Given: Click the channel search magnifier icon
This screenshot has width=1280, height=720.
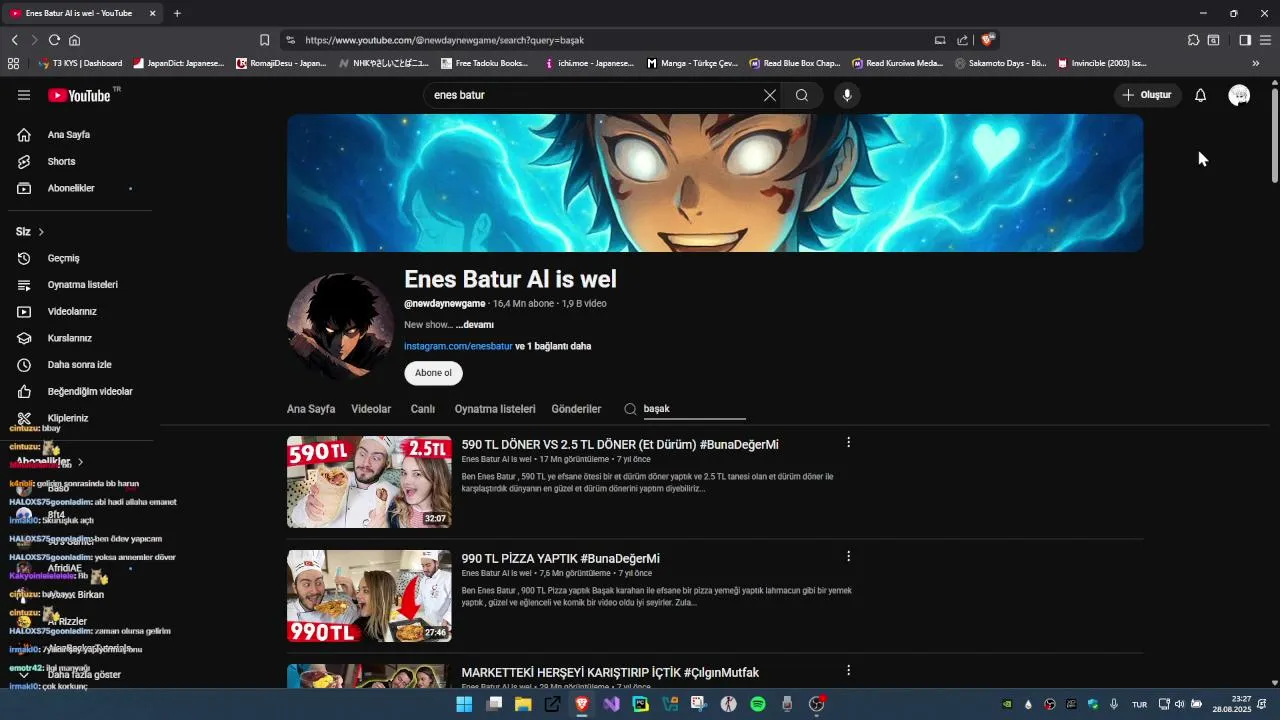Looking at the screenshot, I should coord(630,409).
